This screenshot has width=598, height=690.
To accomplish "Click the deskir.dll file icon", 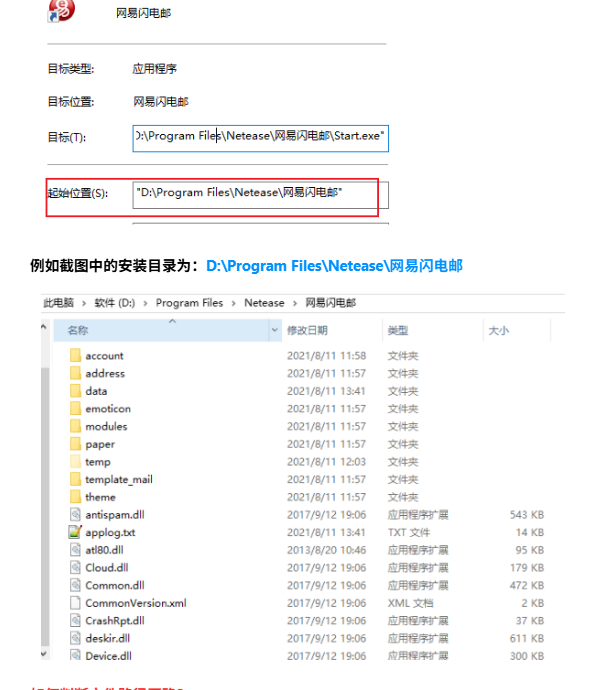I will (x=75, y=638).
